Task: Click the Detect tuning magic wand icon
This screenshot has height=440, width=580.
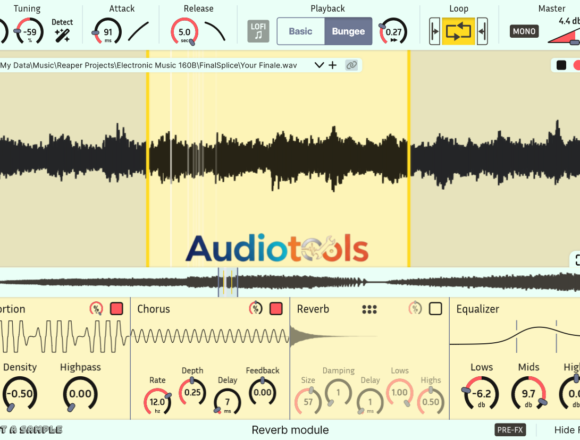Action: (x=62, y=36)
